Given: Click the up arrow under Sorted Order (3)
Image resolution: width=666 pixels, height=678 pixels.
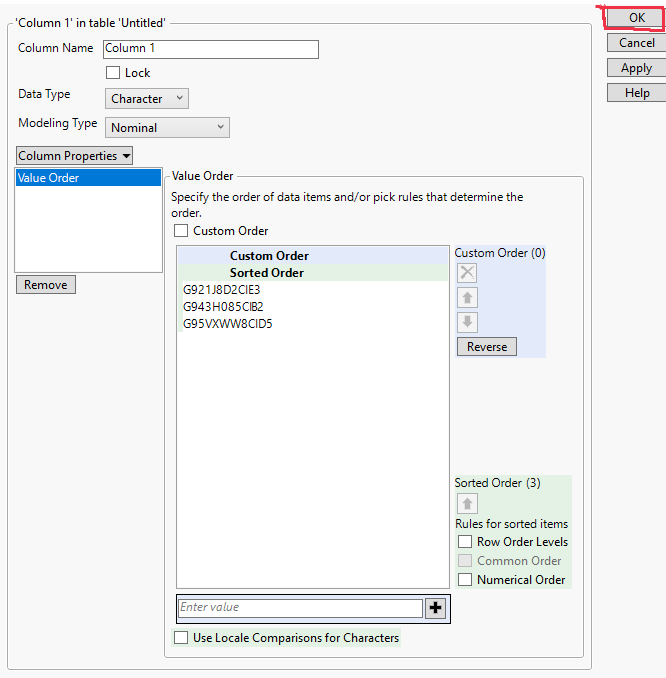Looking at the screenshot, I should click(x=467, y=503).
